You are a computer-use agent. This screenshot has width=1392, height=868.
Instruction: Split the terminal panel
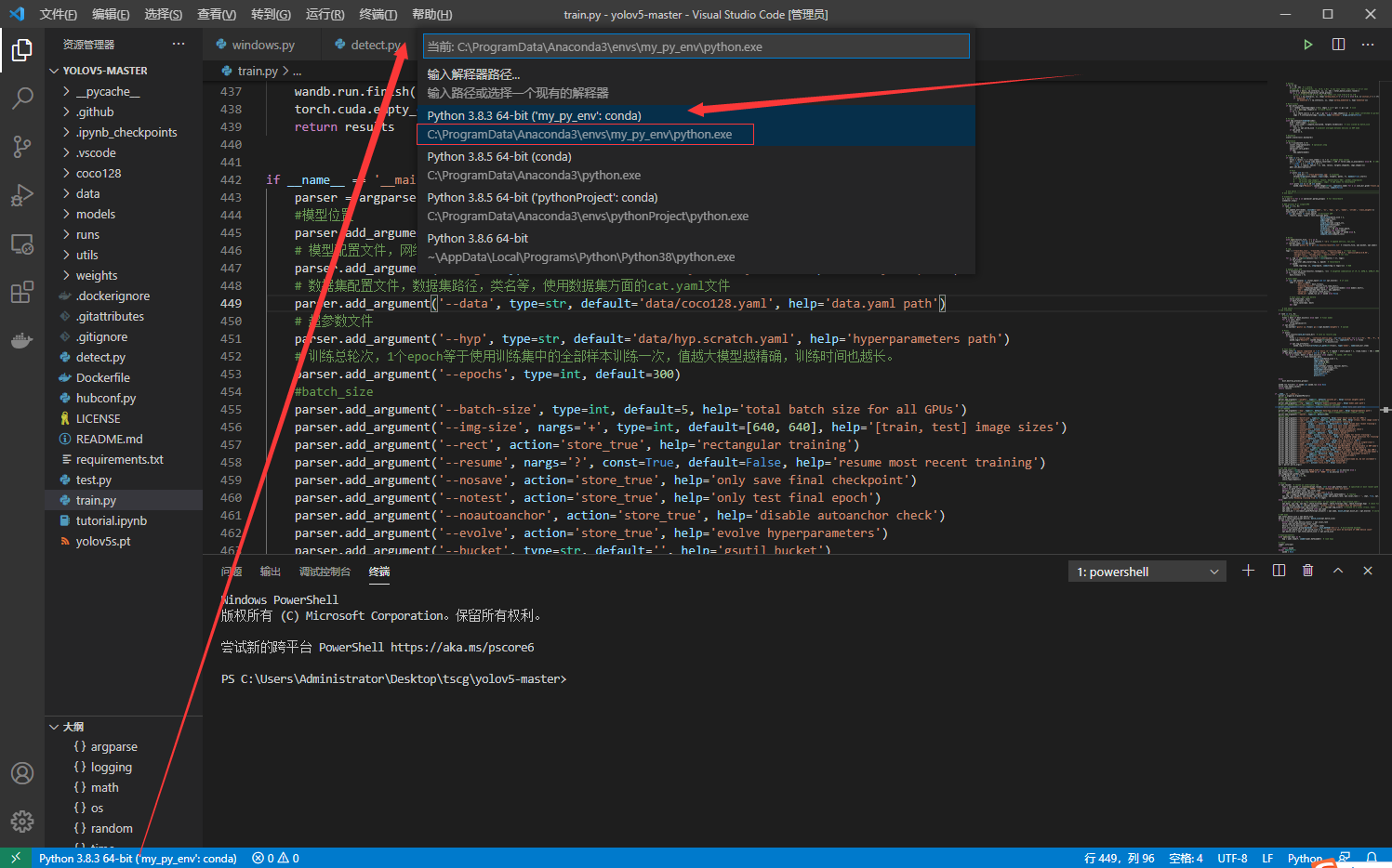pyautogui.click(x=1279, y=571)
